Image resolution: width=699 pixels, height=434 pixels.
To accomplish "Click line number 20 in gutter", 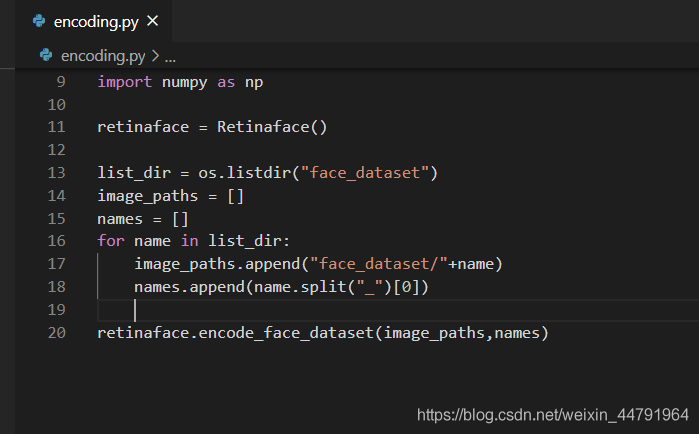I will pyautogui.click(x=57, y=333).
